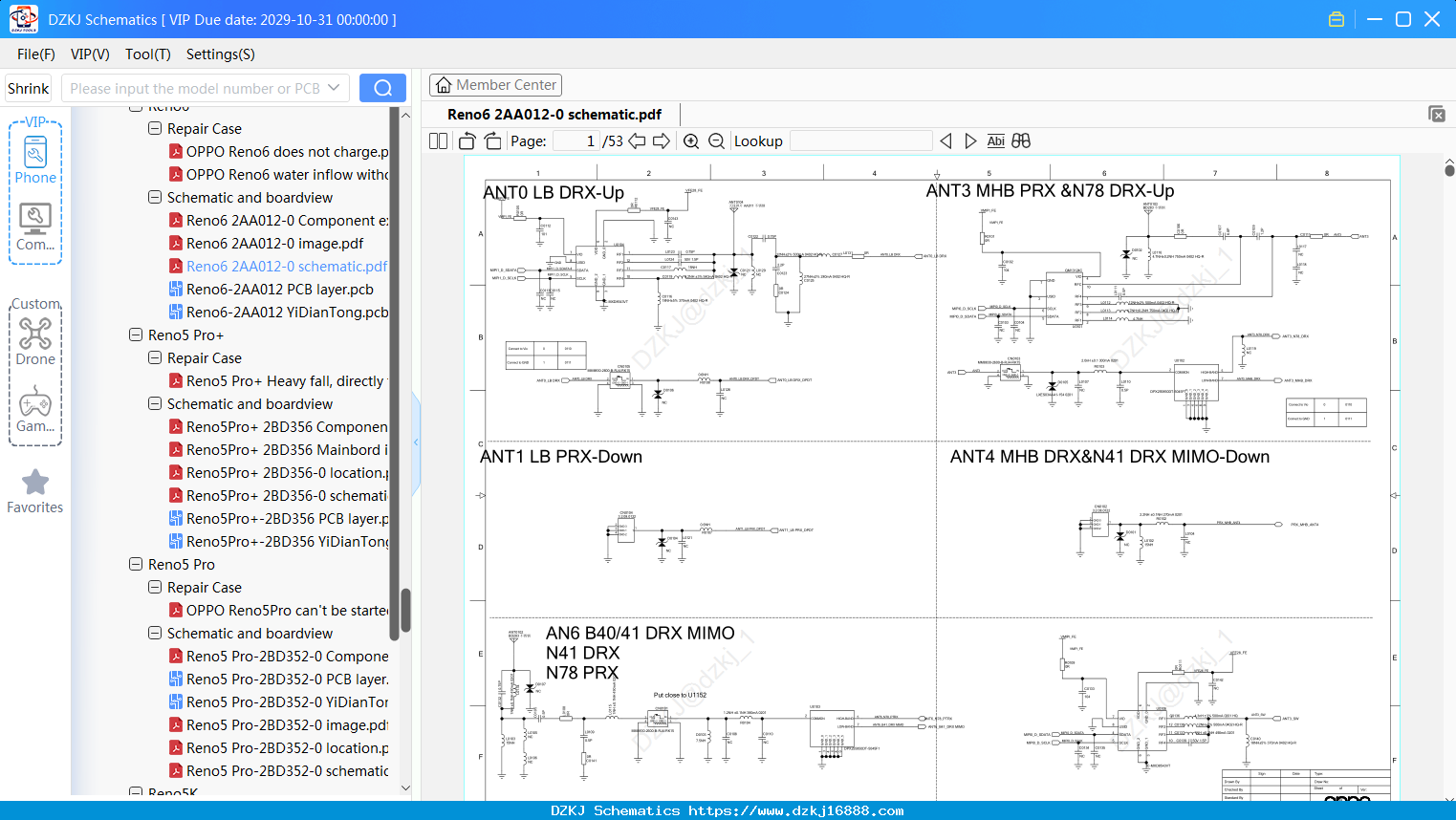Image resolution: width=1456 pixels, height=820 pixels.
Task: Go to next page arrow
Action: (x=662, y=140)
